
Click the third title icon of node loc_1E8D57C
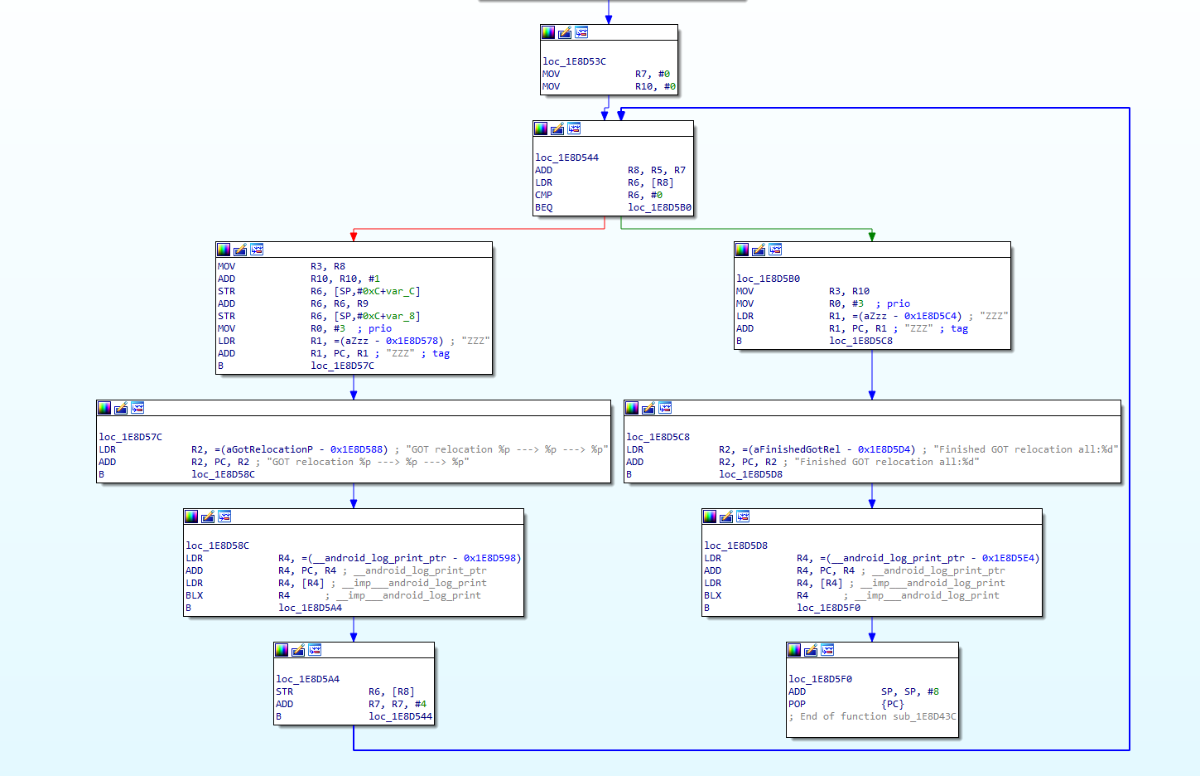(x=137, y=408)
